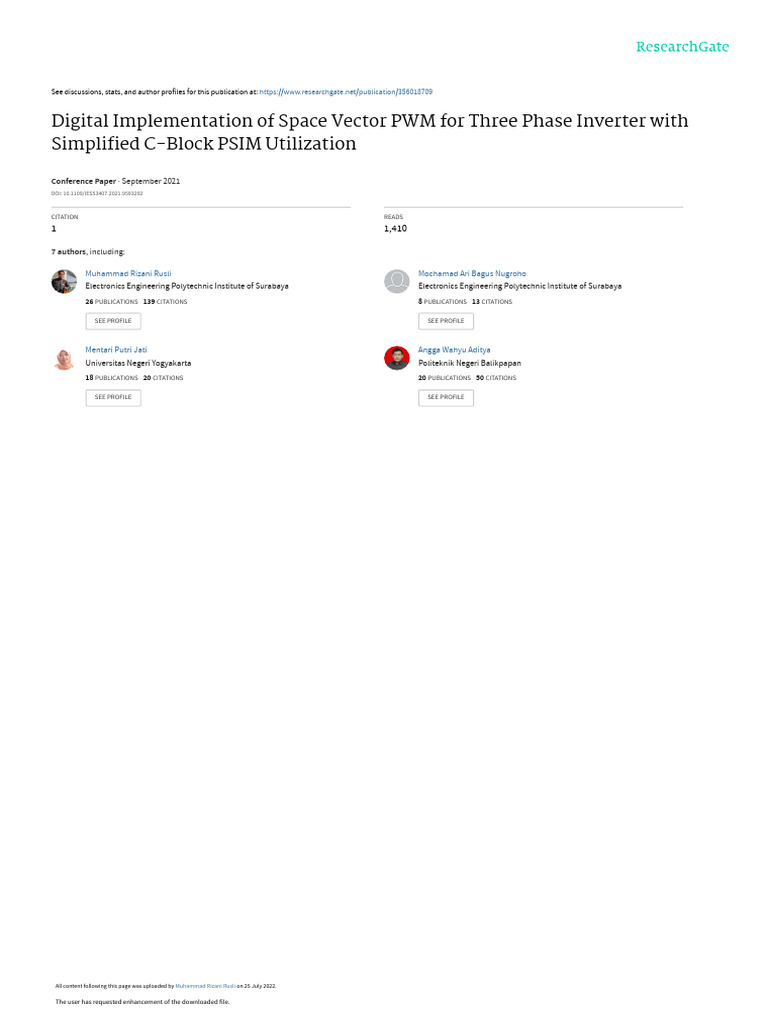This screenshot has width=768, height=1024.
Task: Open Muhammad Rizani Rusli author name link
Action: (128, 274)
